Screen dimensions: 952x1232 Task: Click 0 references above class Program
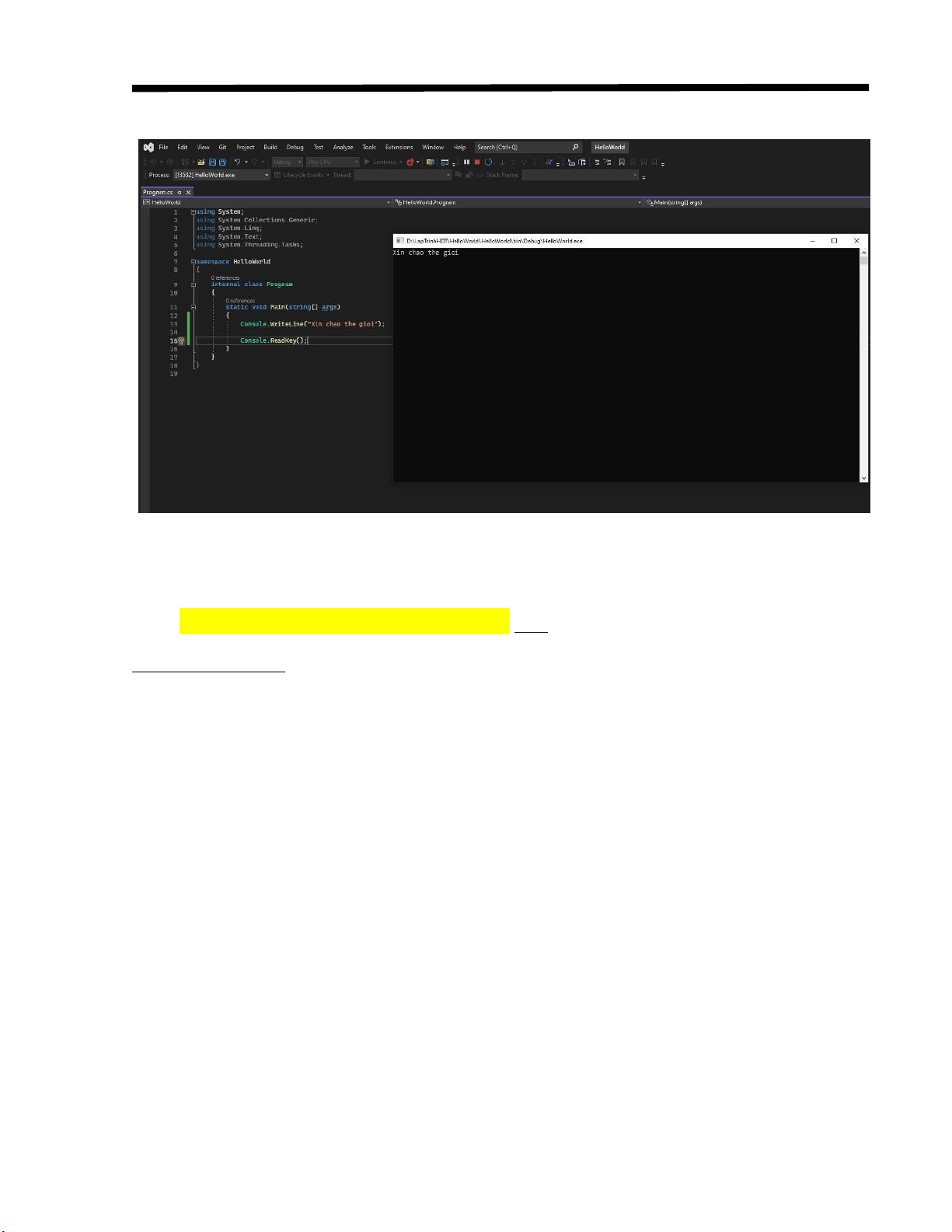click(x=225, y=277)
